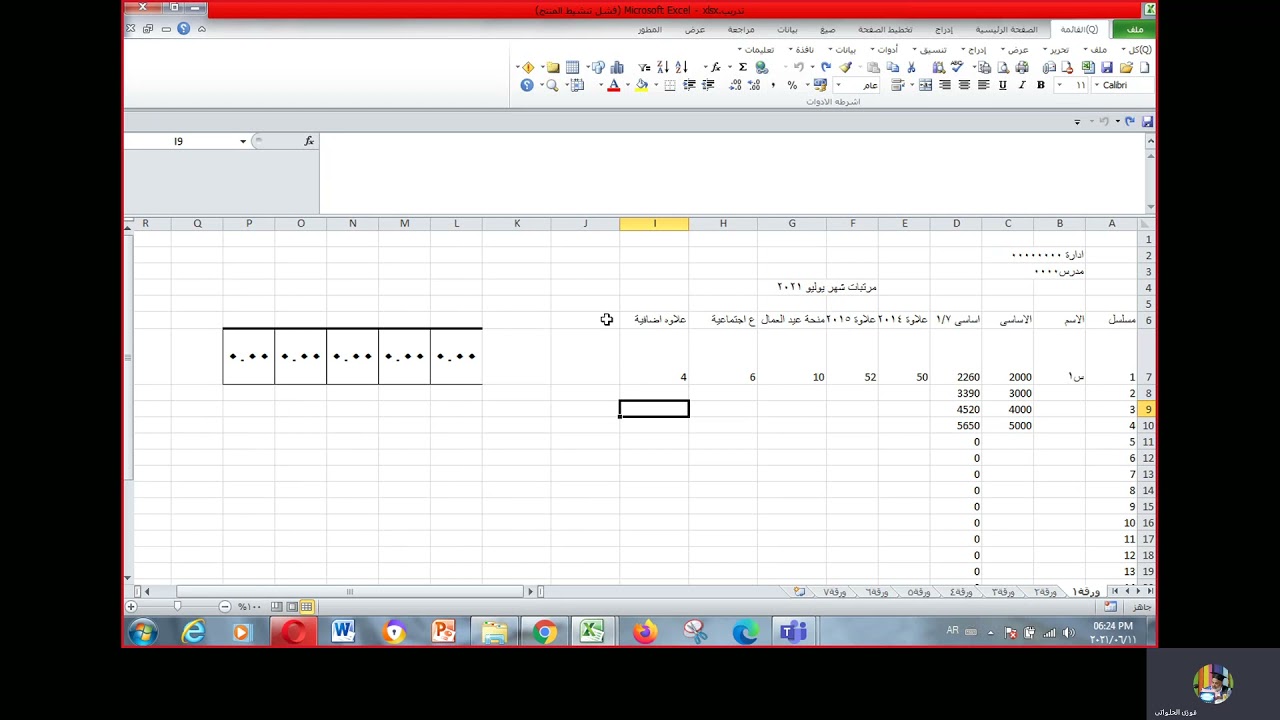Switch to المطور ribbon tab
Image resolution: width=1280 pixels, height=720 pixels.
[x=650, y=29]
